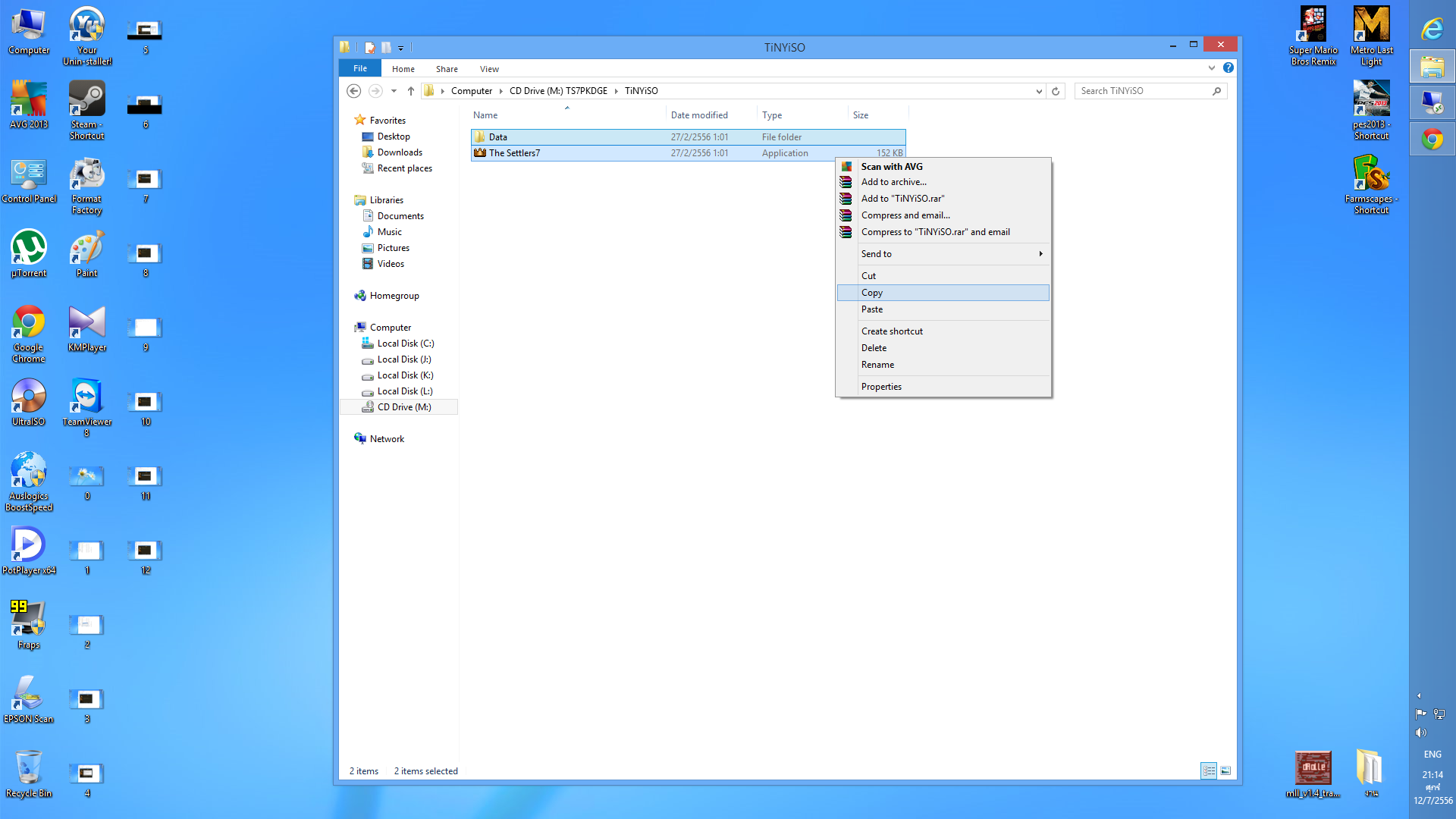Expand the ribbon chevron
Viewport: 1456px width, 819px height.
pyautogui.click(x=1211, y=68)
